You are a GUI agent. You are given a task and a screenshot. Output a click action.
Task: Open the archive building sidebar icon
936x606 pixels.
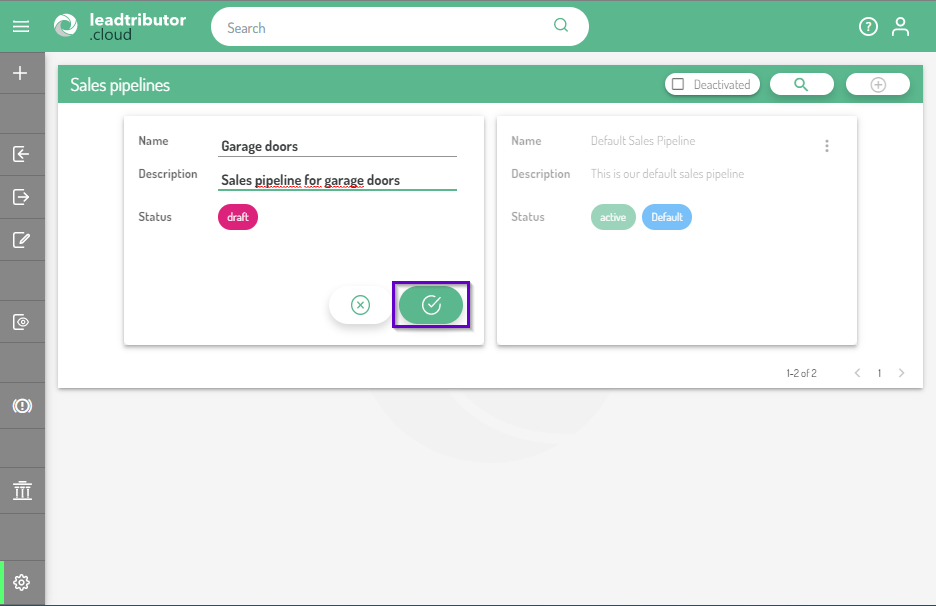coord(21,491)
